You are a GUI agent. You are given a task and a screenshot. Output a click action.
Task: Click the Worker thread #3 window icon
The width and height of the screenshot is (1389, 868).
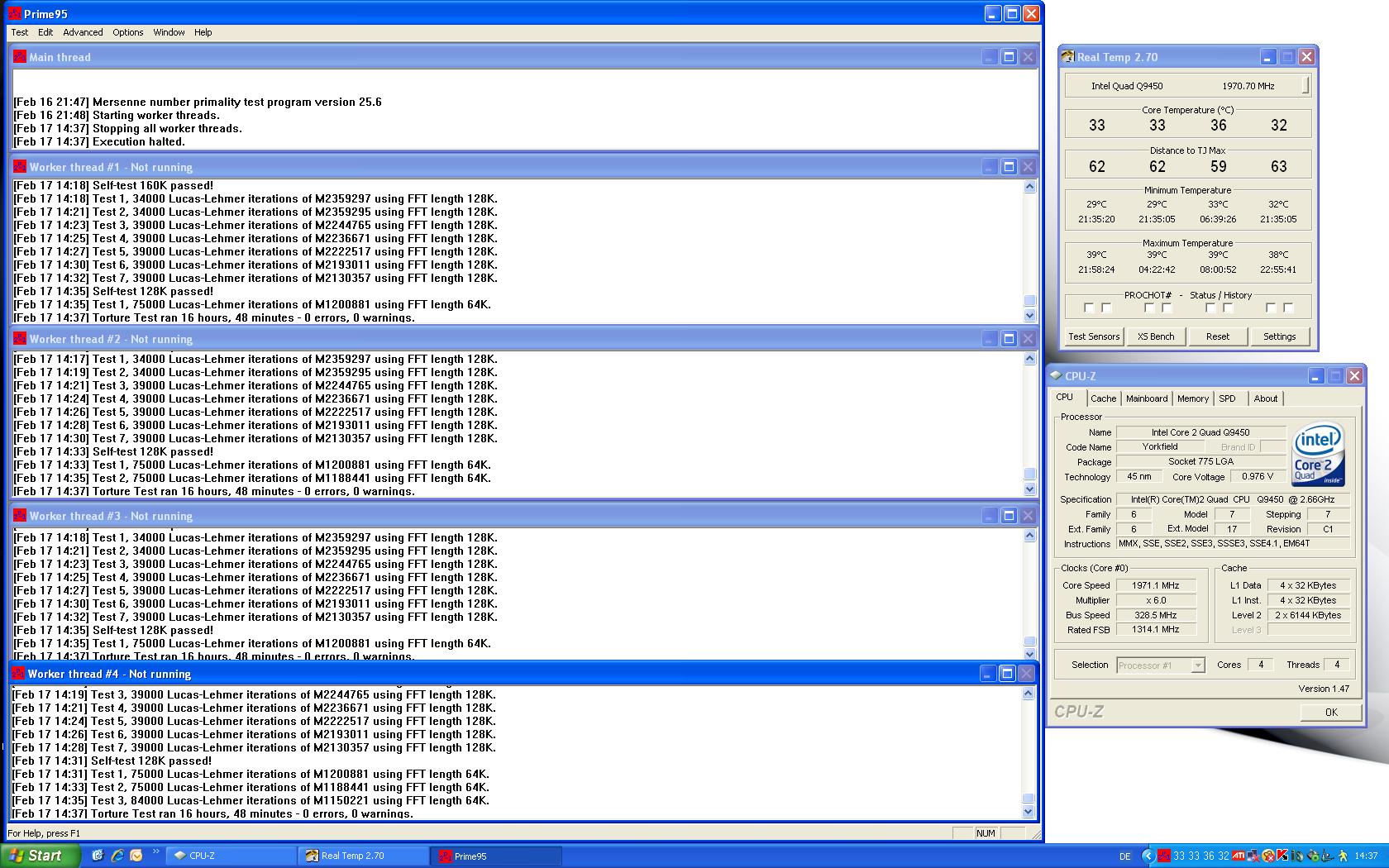(20, 515)
